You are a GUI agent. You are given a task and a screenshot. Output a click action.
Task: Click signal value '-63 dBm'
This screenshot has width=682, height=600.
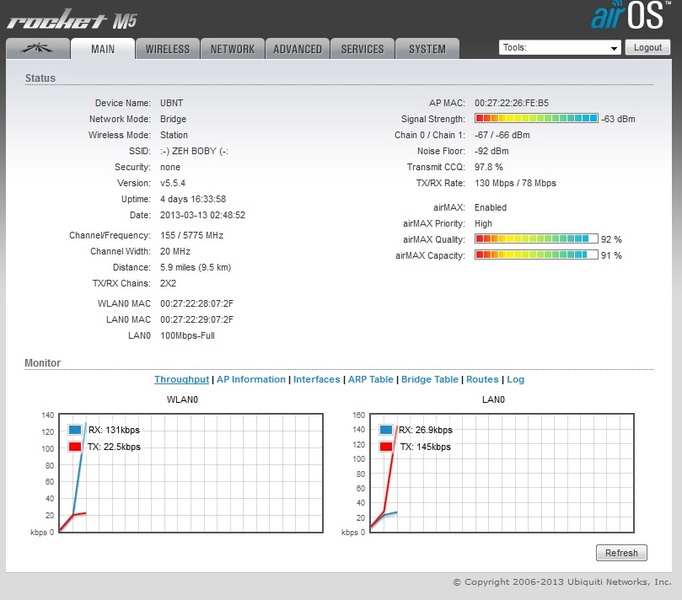click(618, 119)
